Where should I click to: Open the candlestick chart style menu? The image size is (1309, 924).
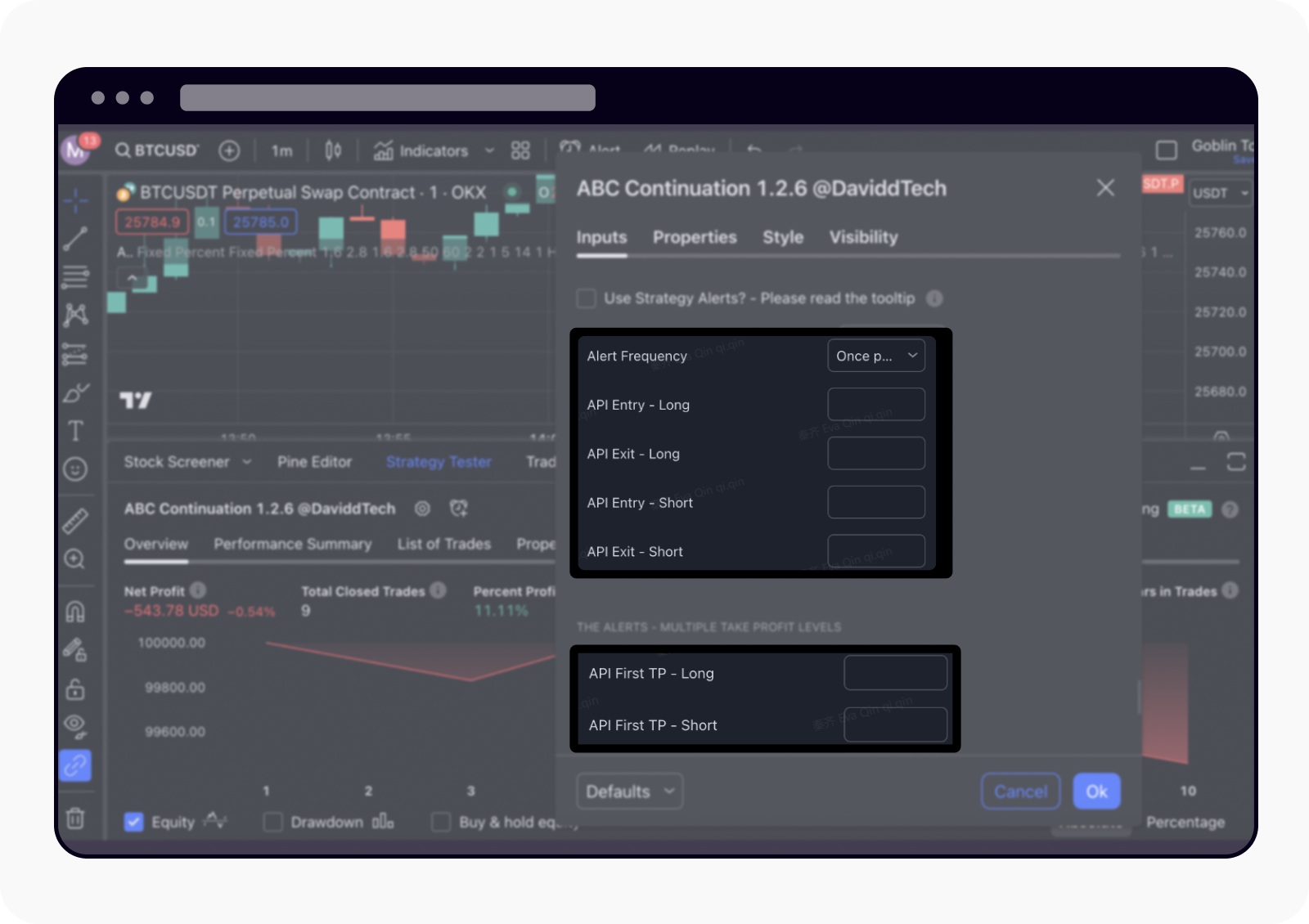pyautogui.click(x=333, y=150)
